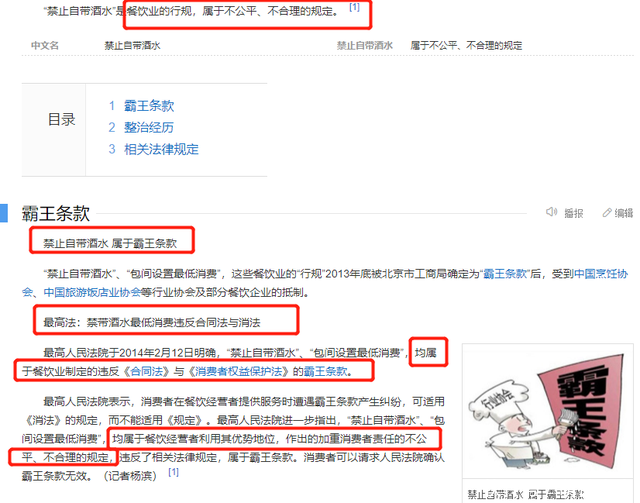This screenshot has height=503, width=640.
Task: Click the 编辑 text label
Action: click(x=623, y=213)
